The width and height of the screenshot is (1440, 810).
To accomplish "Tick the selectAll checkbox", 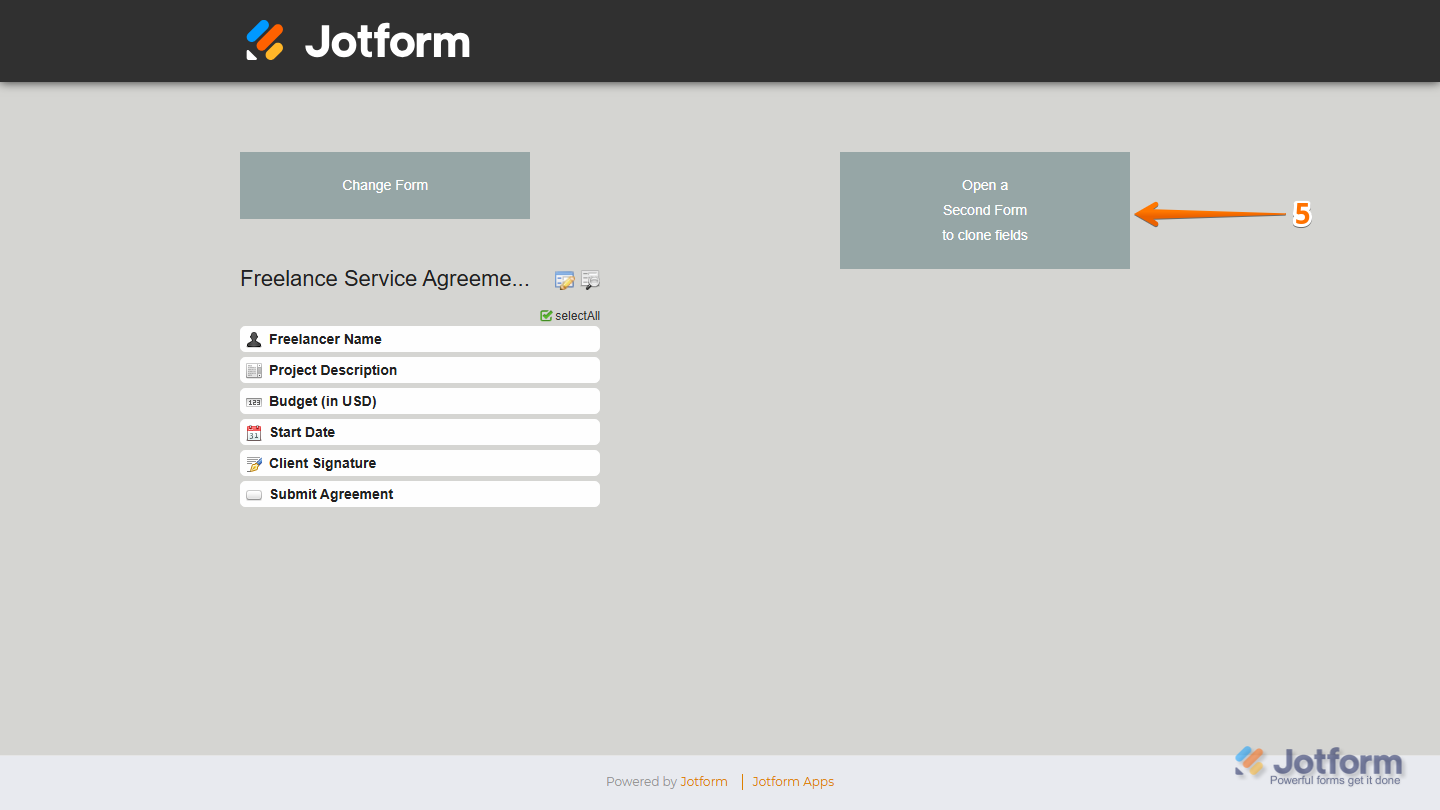I will (x=546, y=316).
